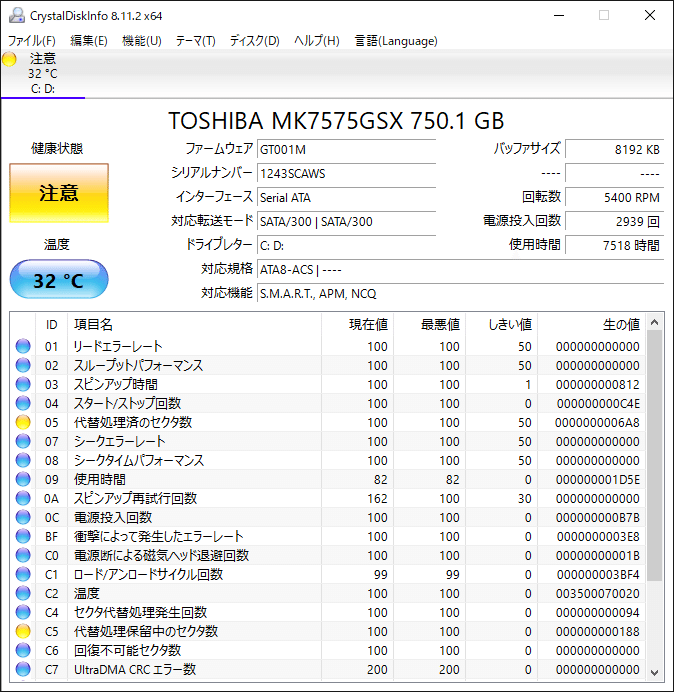Click the バッファサイズ field 8192 KB
The image size is (674, 692).
pos(614,150)
